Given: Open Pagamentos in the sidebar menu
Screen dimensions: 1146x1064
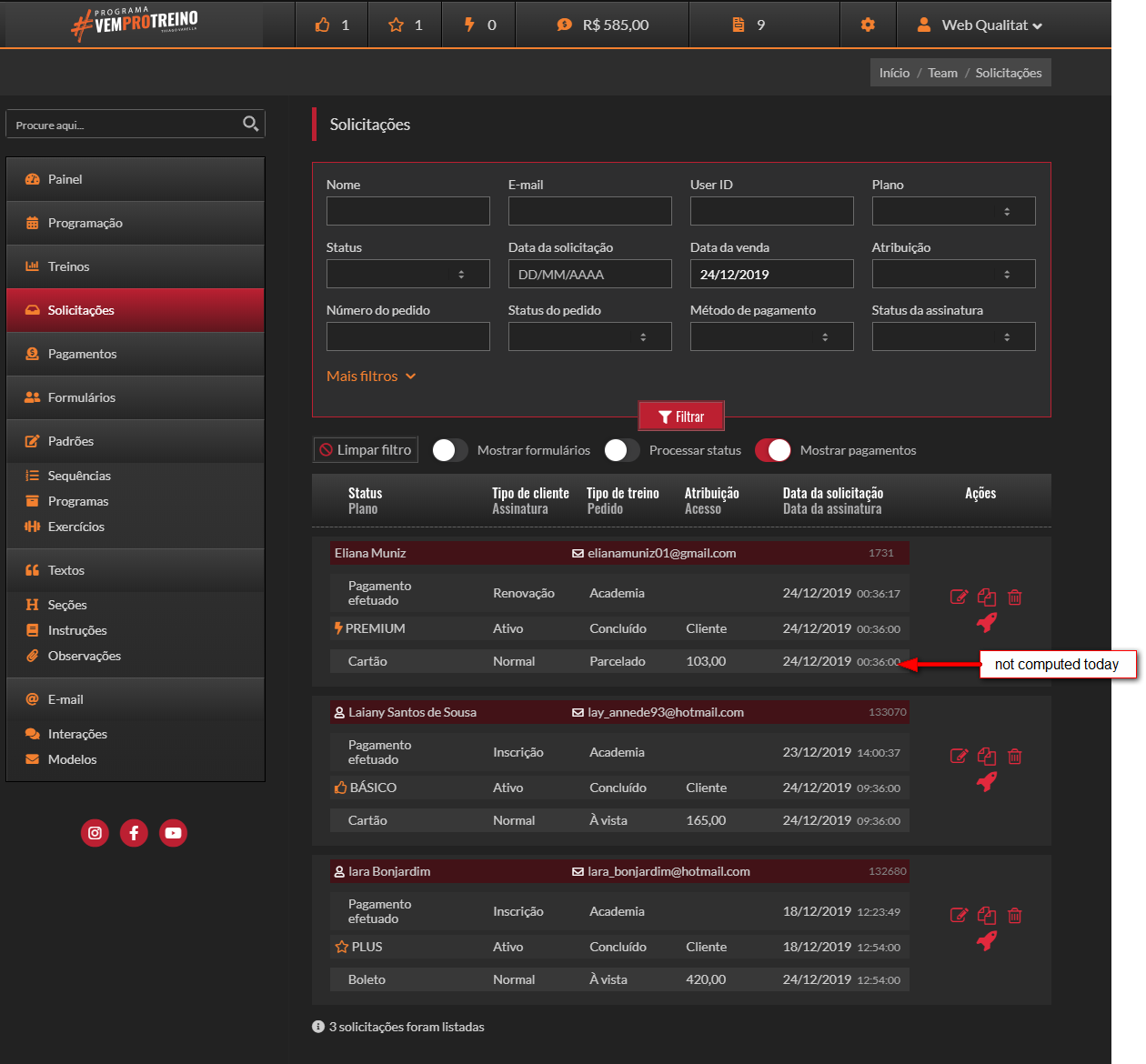Looking at the screenshot, I should coord(82,354).
